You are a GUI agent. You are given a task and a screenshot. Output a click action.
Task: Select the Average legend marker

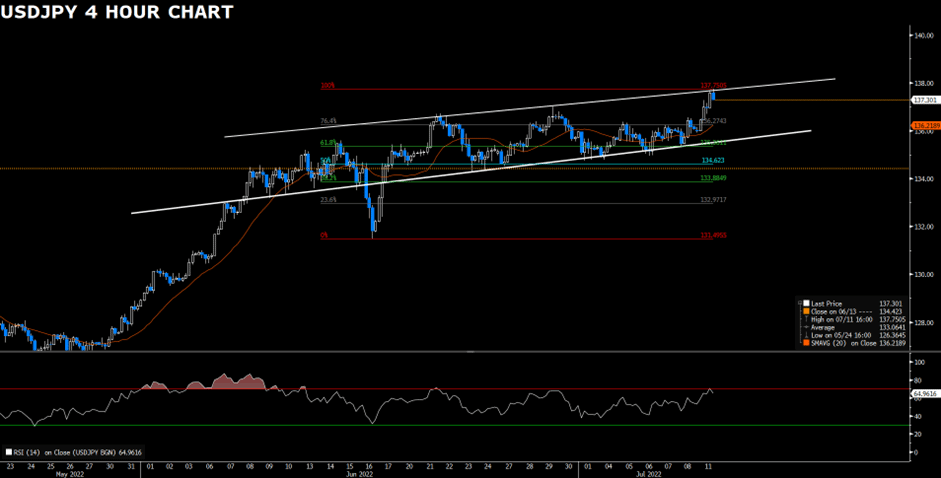805,327
